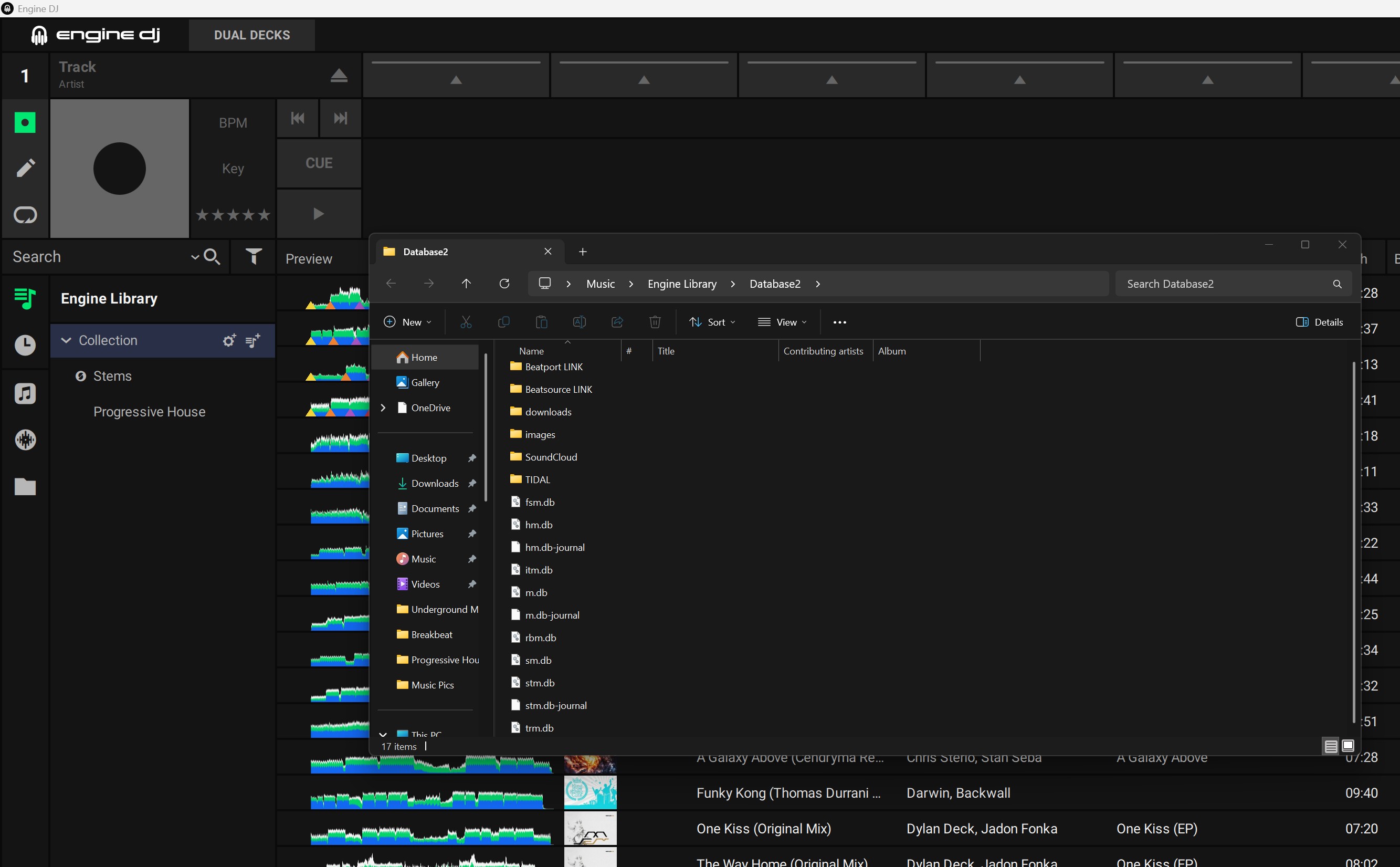Click the Paste clipboard icon
This screenshot has height=867, width=1400.
pos(542,322)
